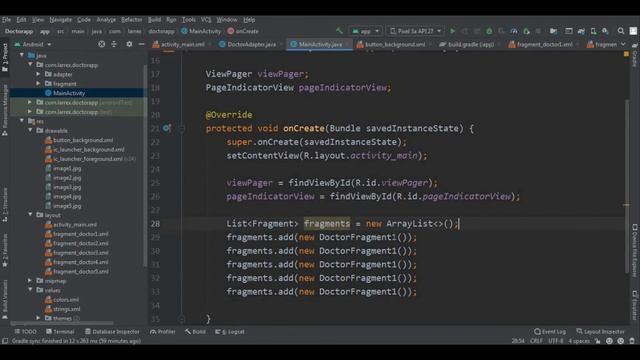
Task: Fold the onCreate method on line 21
Action: (x=182, y=129)
